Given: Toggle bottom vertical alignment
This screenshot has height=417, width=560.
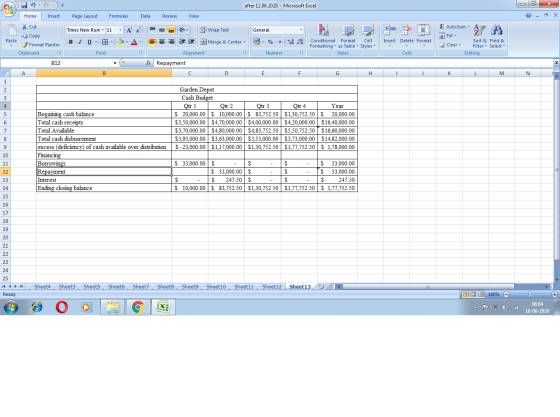Looking at the screenshot, I should pos(171,30).
